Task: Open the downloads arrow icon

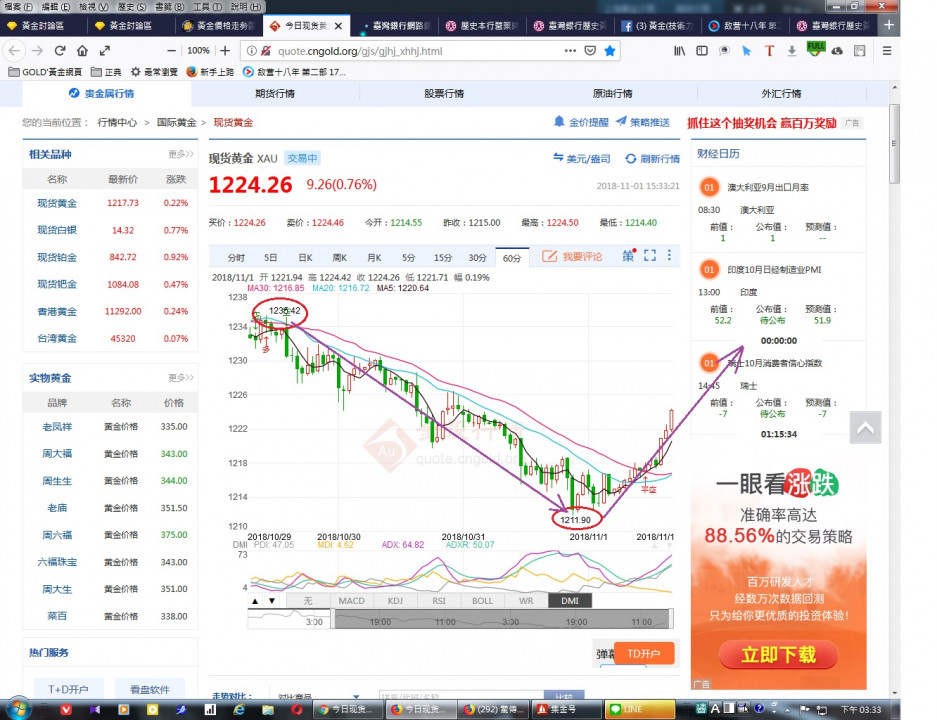Action: click(x=792, y=51)
